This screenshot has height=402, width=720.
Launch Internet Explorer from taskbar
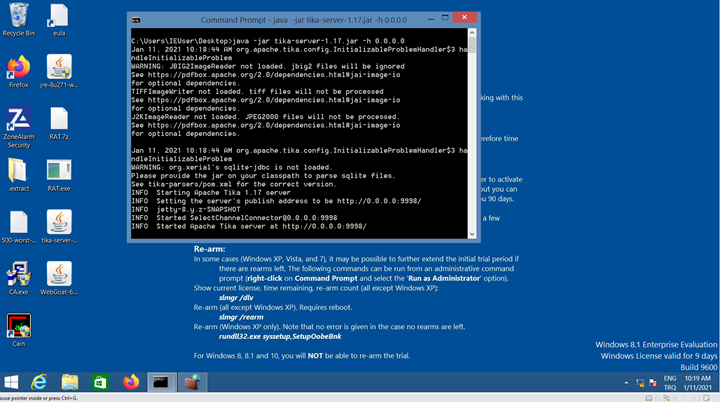(x=39, y=382)
